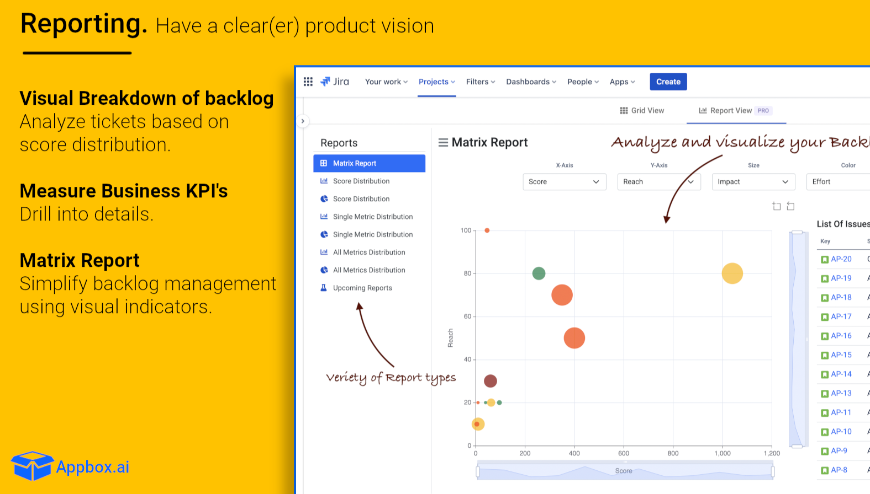The image size is (870, 494).
Task: Click the hamburger icon beside Matrix Report
Action: tap(443, 143)
